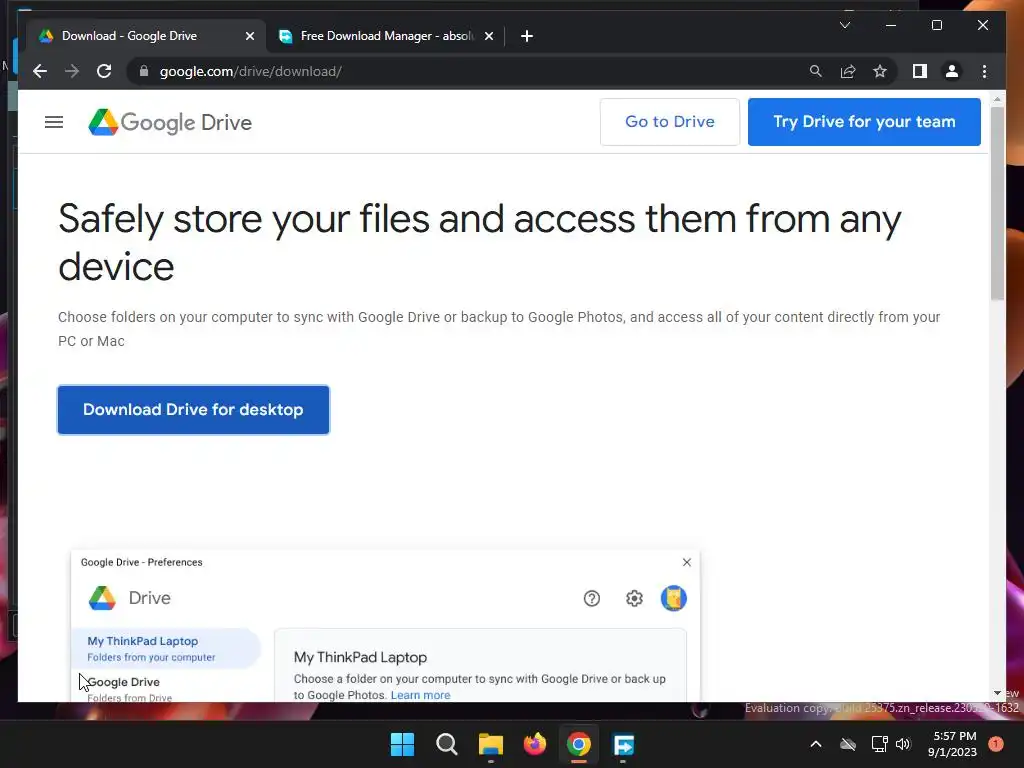
Task: Open settings gear in Drive preferences
Action: 634,598
